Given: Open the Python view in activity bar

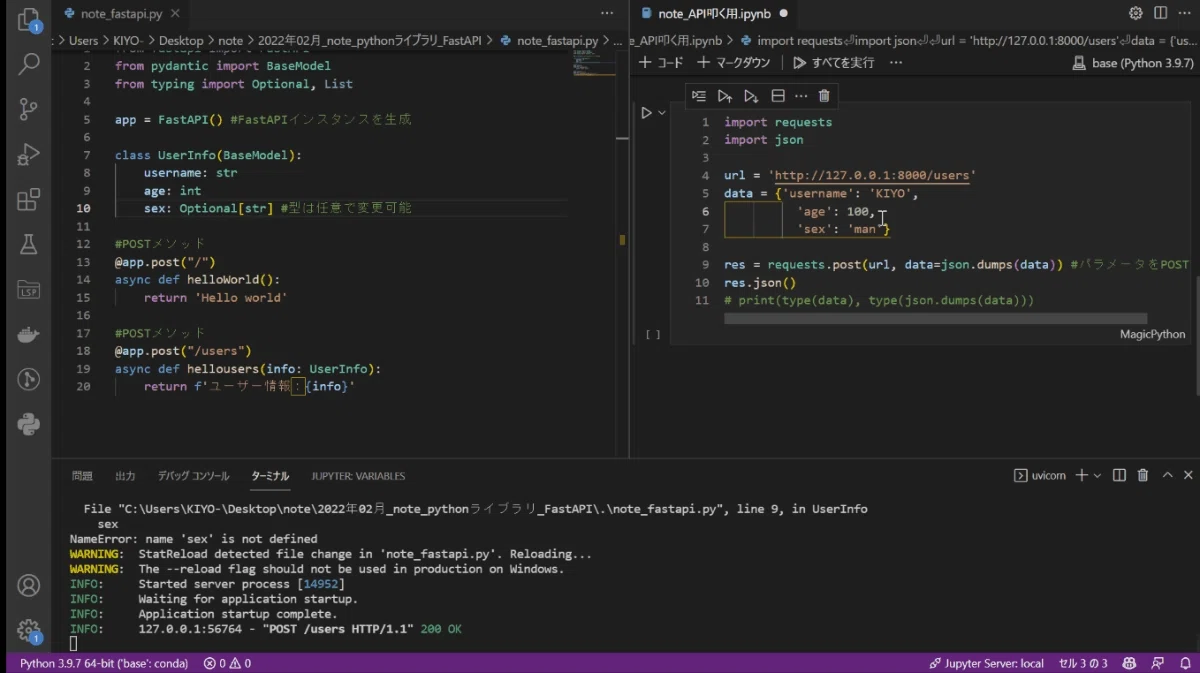Looking at the screenshot, I should pos(28,424).
